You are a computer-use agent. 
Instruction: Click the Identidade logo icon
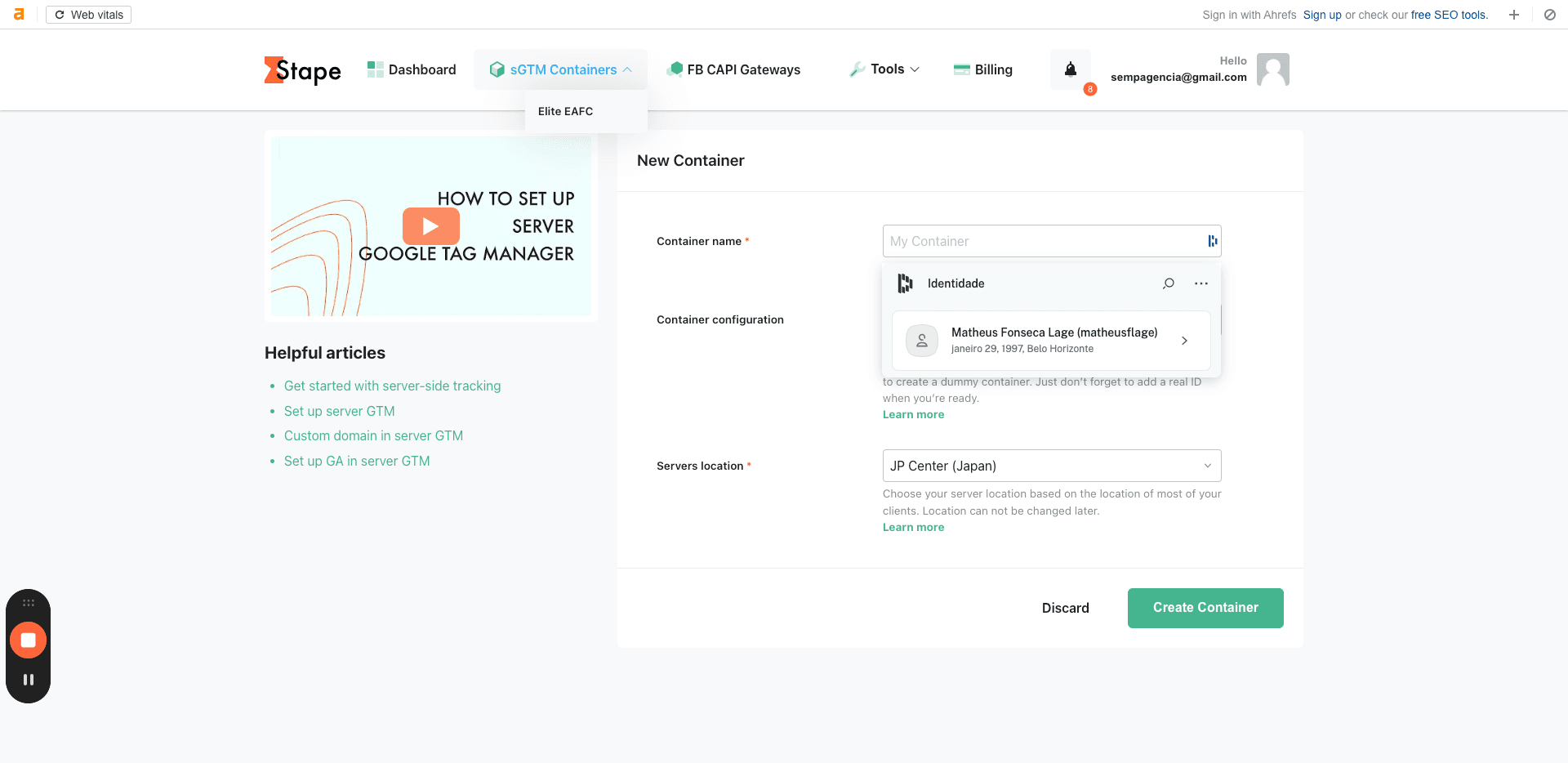[905, 283]
